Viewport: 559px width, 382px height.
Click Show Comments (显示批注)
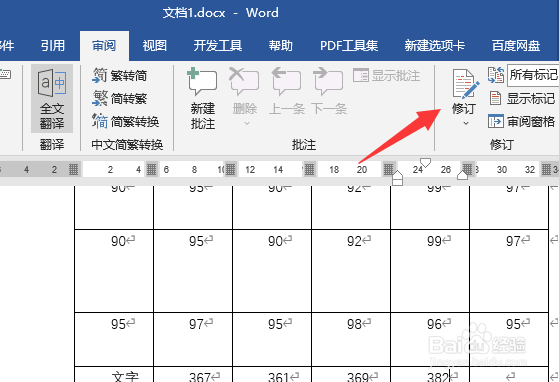click(x=386, y=76)
